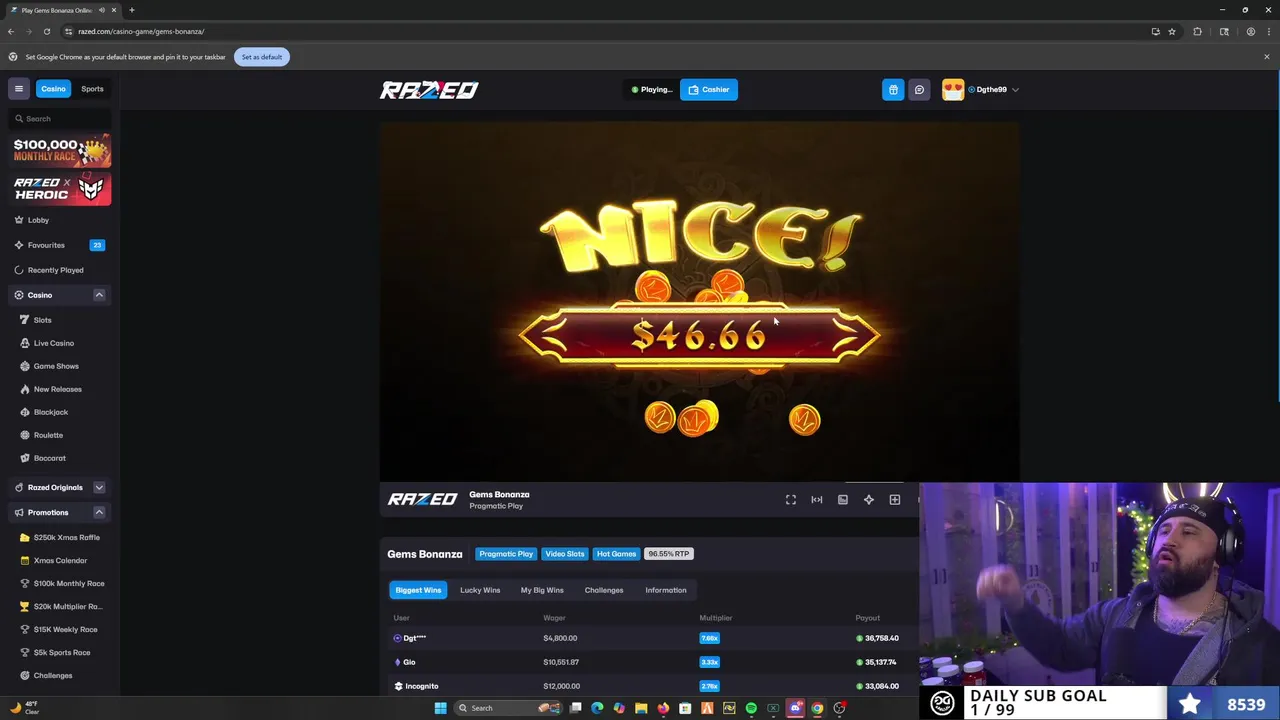Select the Challenges tab

(x=604, y=590)
